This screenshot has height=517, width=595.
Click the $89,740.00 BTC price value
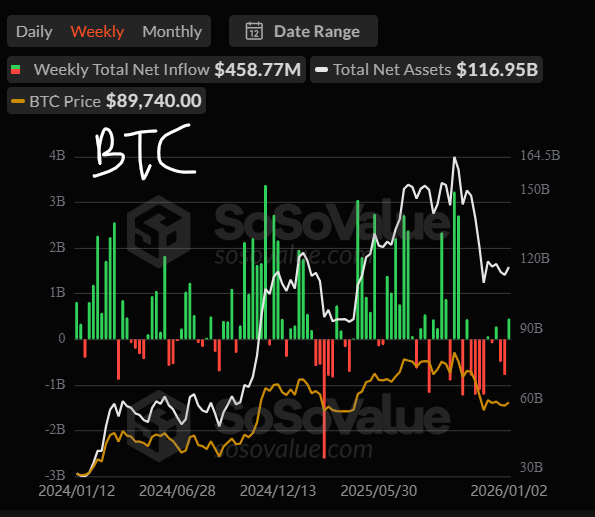(x=154, y=101)
